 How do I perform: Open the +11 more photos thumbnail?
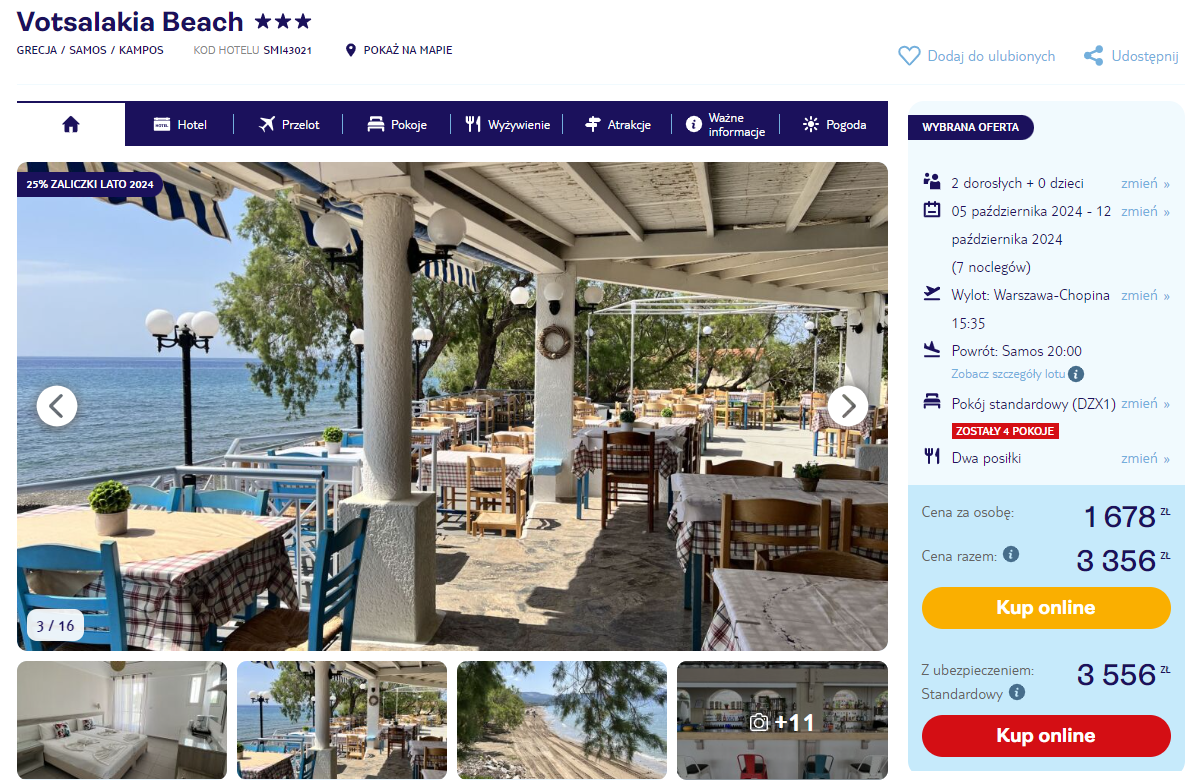[x=782, y=720]
